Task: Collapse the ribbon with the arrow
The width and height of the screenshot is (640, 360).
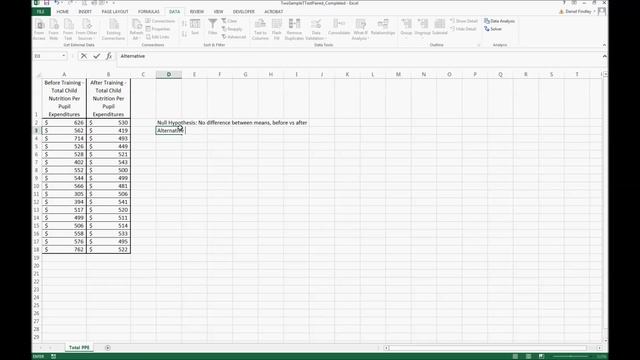Action: click(604, 45)
